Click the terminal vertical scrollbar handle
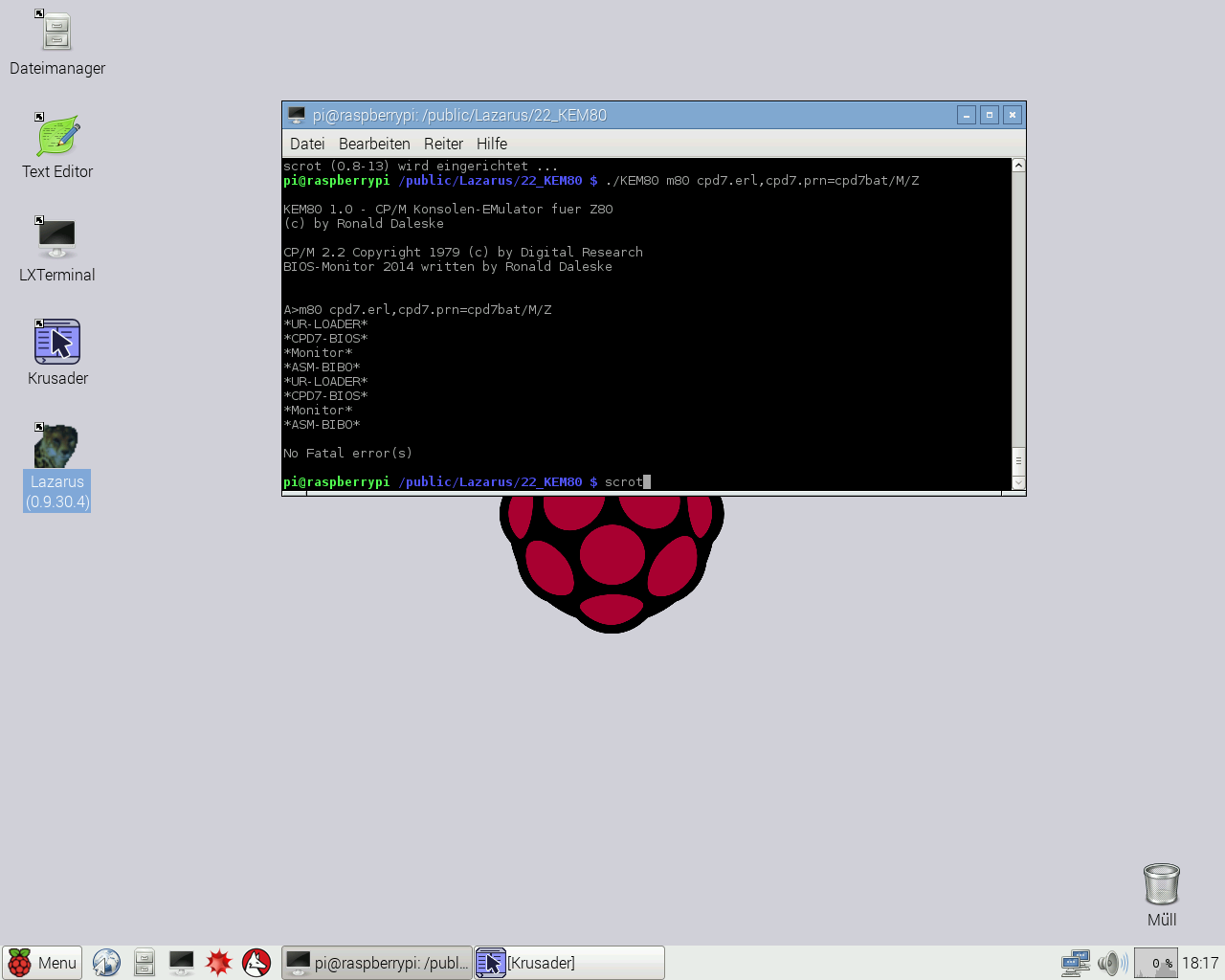1225x980 pixels. [1018, 460]
